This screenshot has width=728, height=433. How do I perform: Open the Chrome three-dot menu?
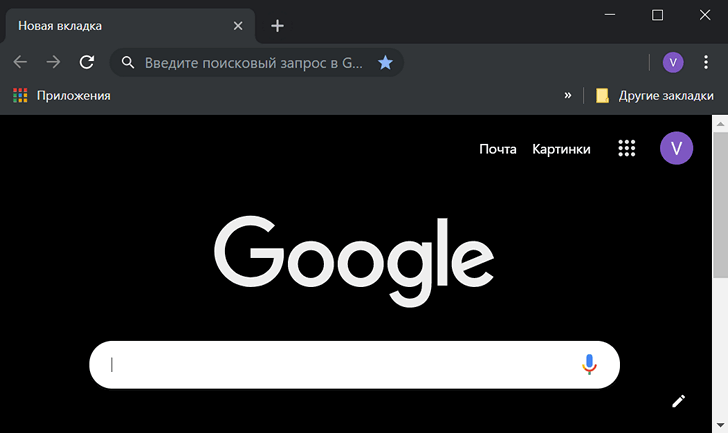[706, 62]
